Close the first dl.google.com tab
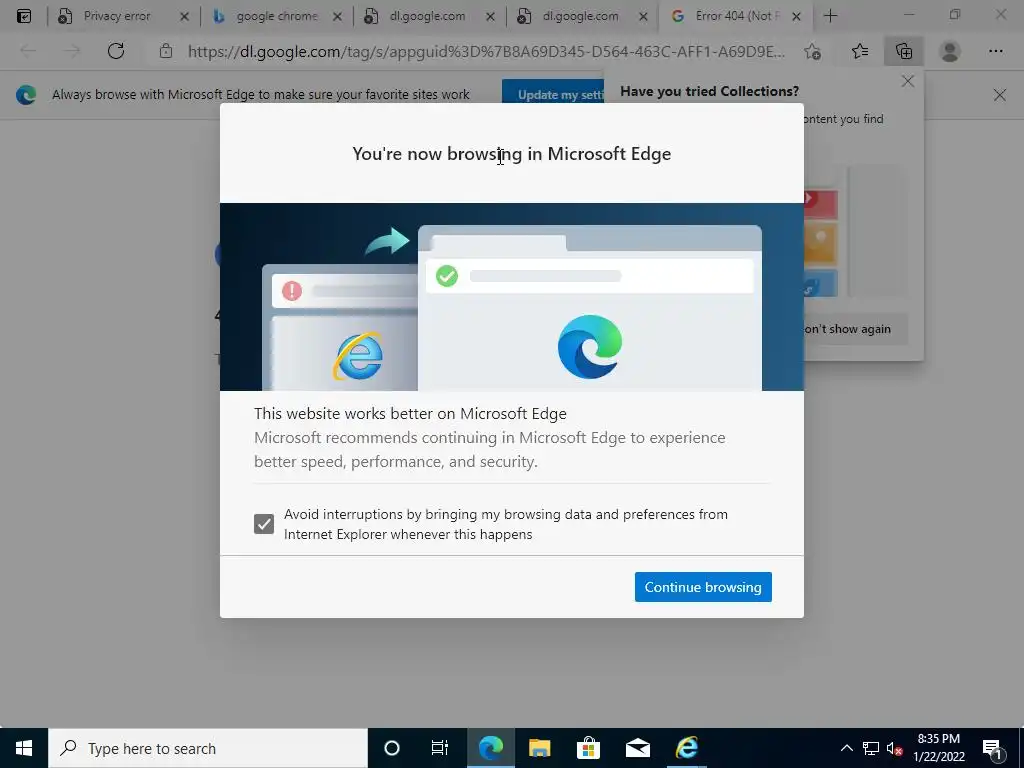This screenshot has height=768, width=1024. point(490,17)
